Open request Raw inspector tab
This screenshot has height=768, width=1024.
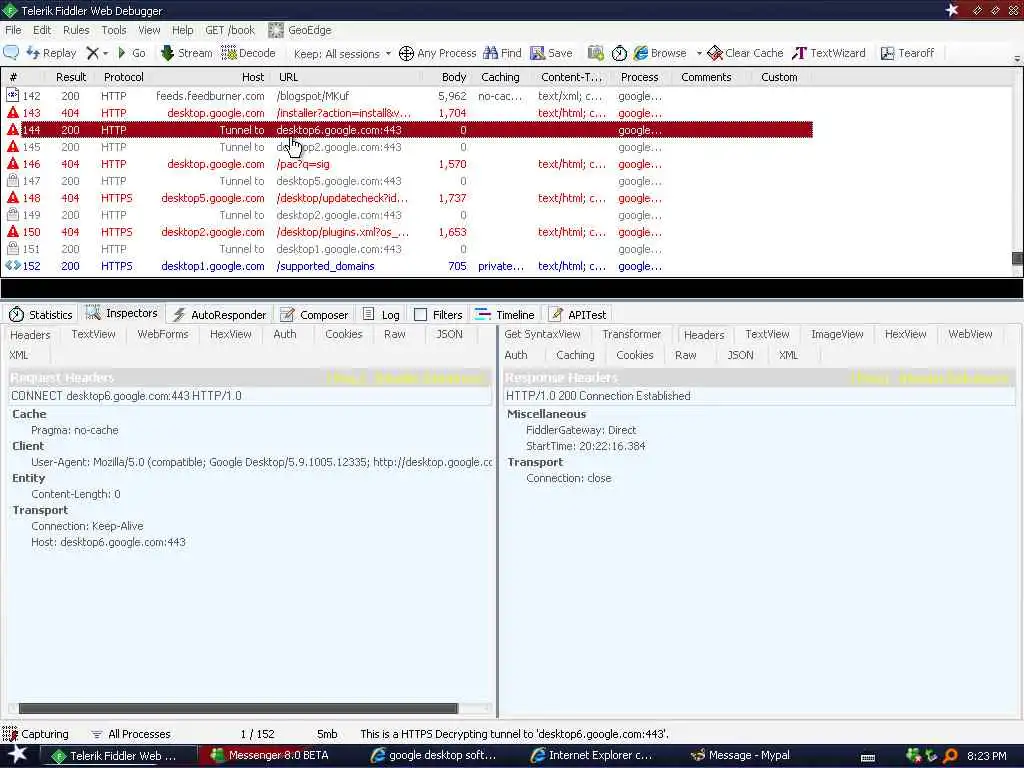pos(394,334)
